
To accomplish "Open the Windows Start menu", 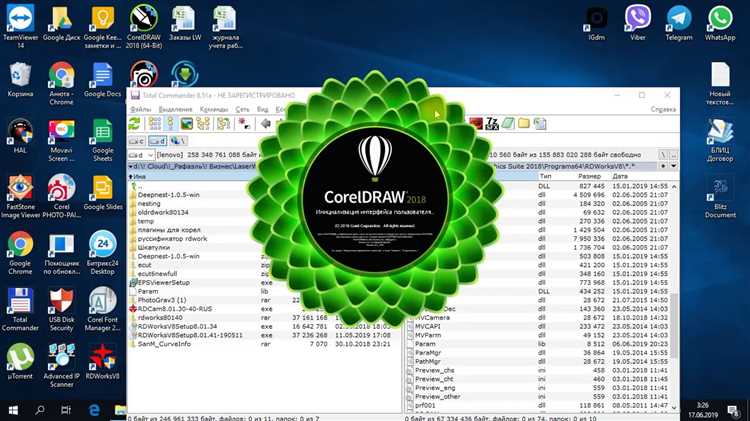I will [x=13, y=410].
